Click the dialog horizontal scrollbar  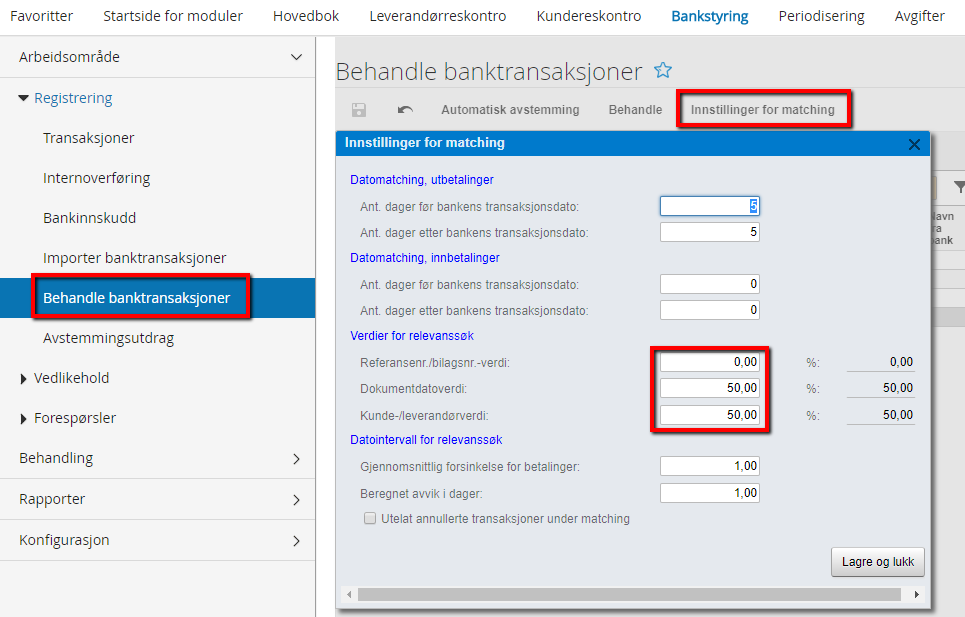coord(629,594)
